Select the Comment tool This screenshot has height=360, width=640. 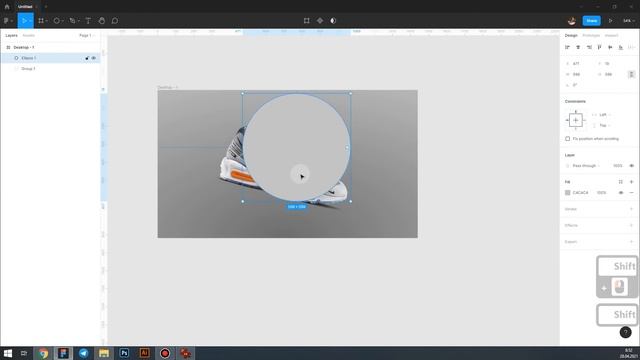click(115, 21)
